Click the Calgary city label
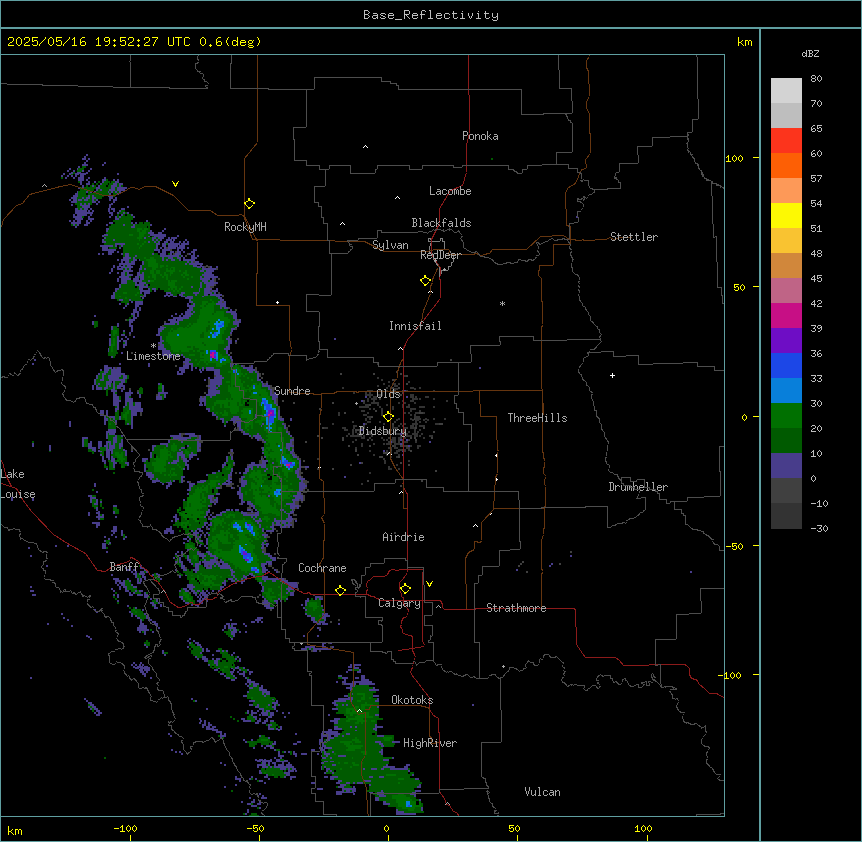Viewport: 862px width, 842px height. pos(399,603)
